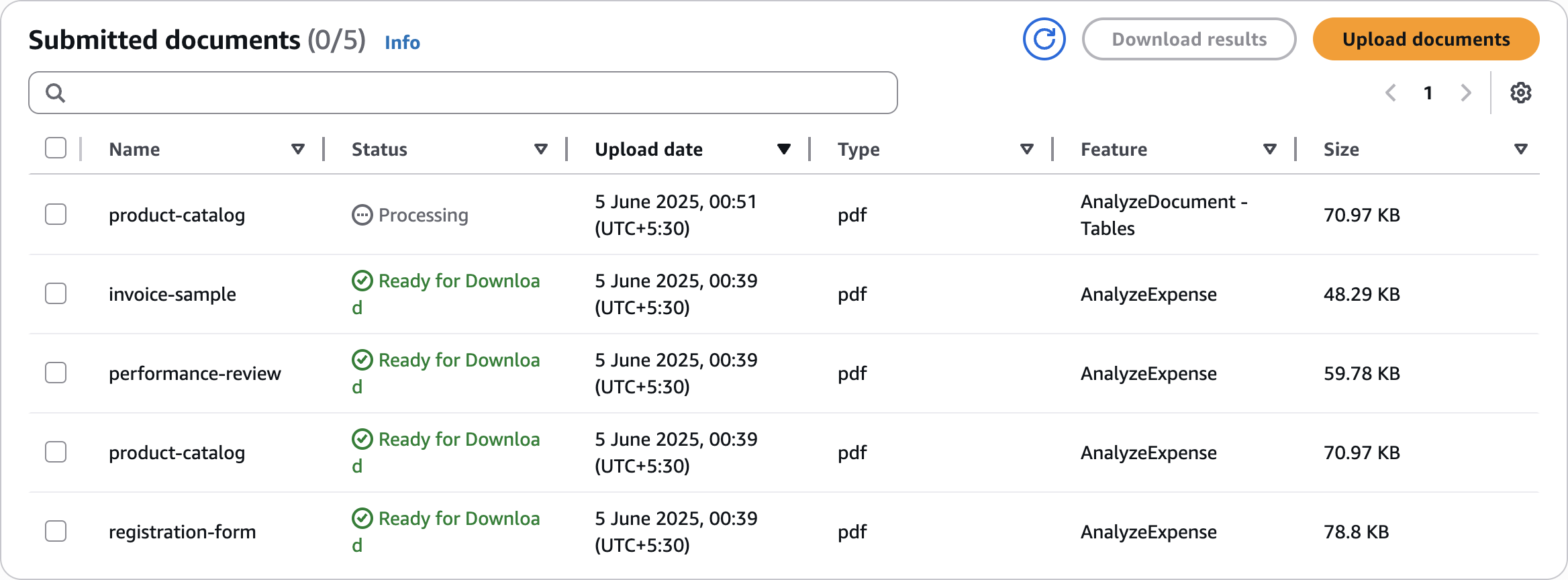Click the refresh icon button
This screenshot has height=580, width=1568.
point(1044,39)
